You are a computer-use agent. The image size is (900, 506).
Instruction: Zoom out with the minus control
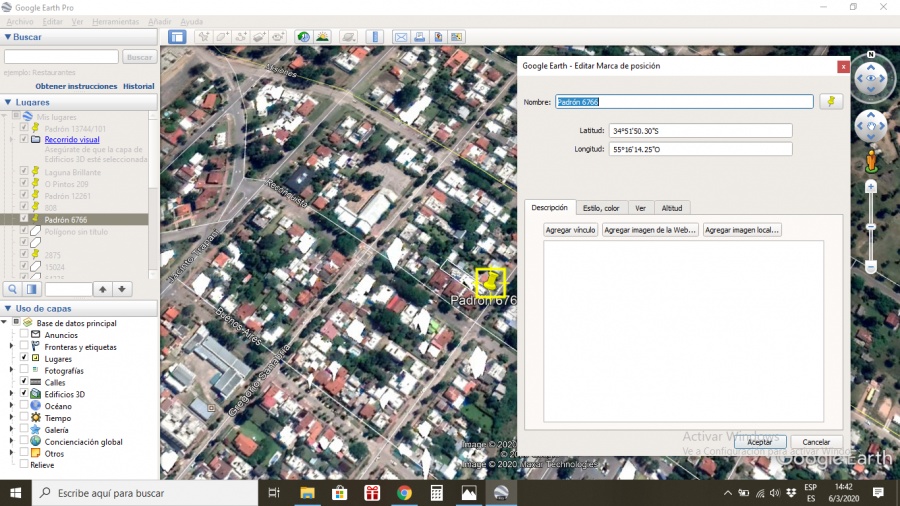pos(871,267)
